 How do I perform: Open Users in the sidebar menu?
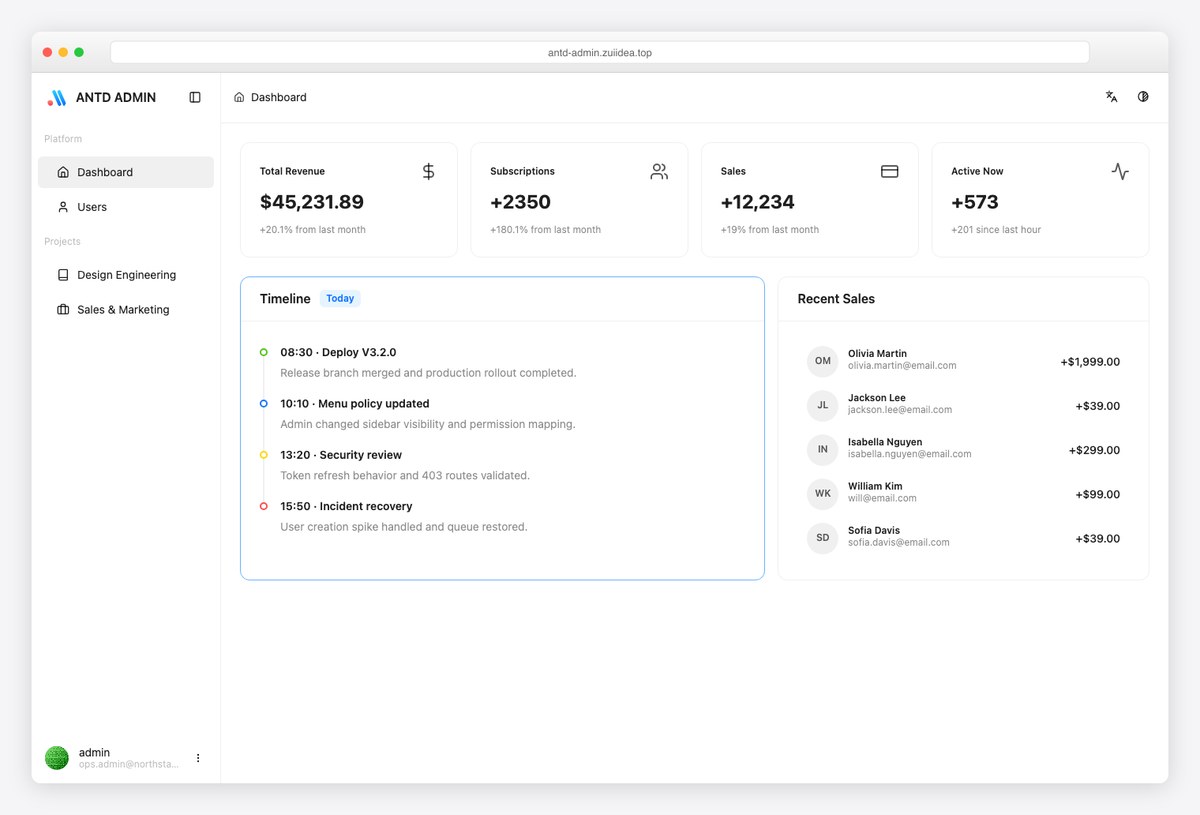(126, 207)
